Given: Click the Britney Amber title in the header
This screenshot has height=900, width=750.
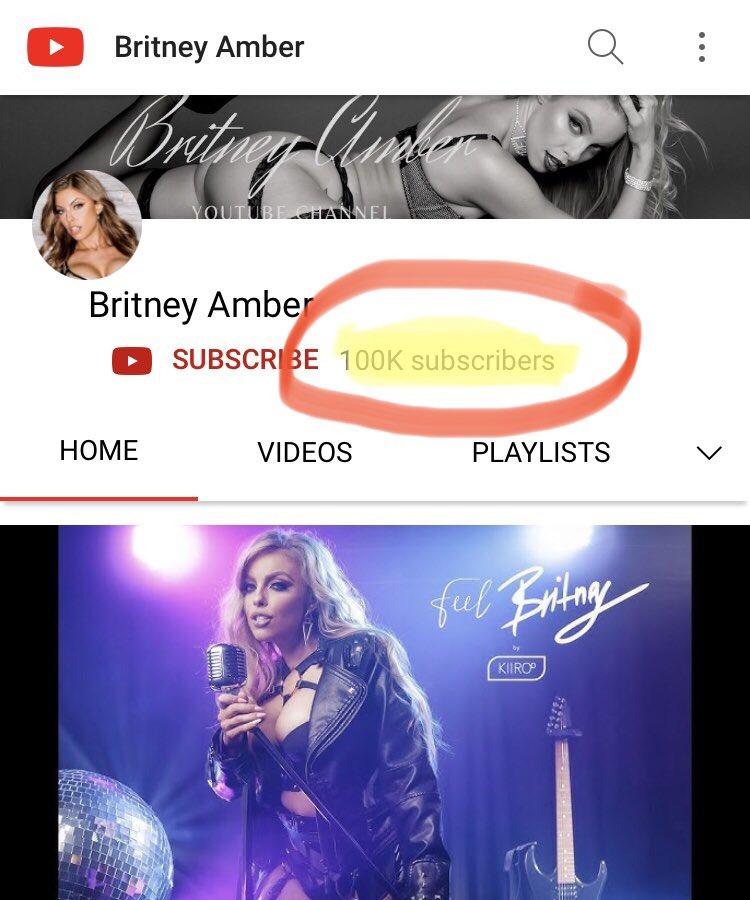Looking at the screenshot, I should 209,47.
